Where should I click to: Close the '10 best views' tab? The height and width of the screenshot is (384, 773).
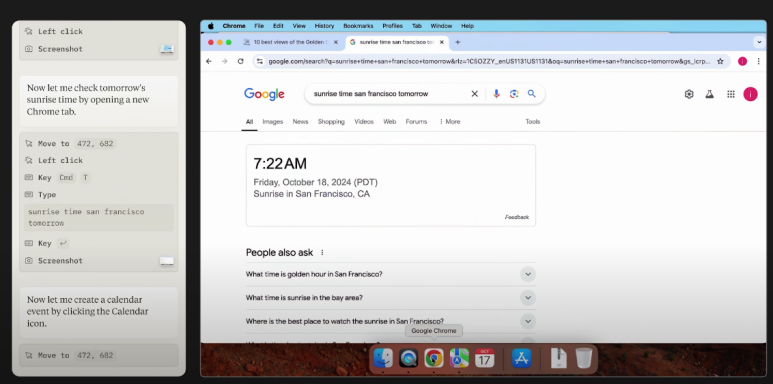pyautogui.click(x=336, y=42)
